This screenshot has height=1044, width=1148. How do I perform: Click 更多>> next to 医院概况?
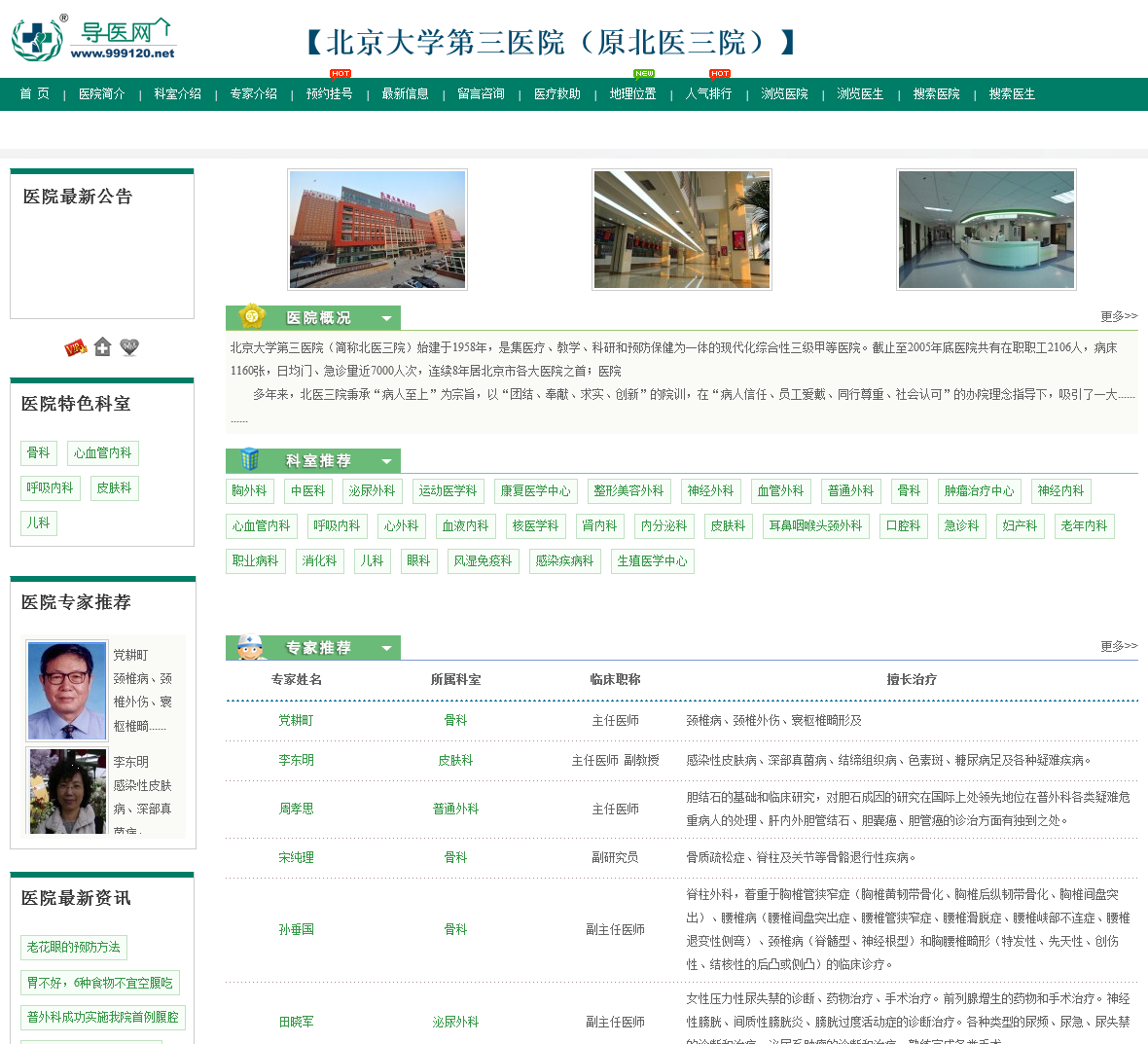point(1119,316)
